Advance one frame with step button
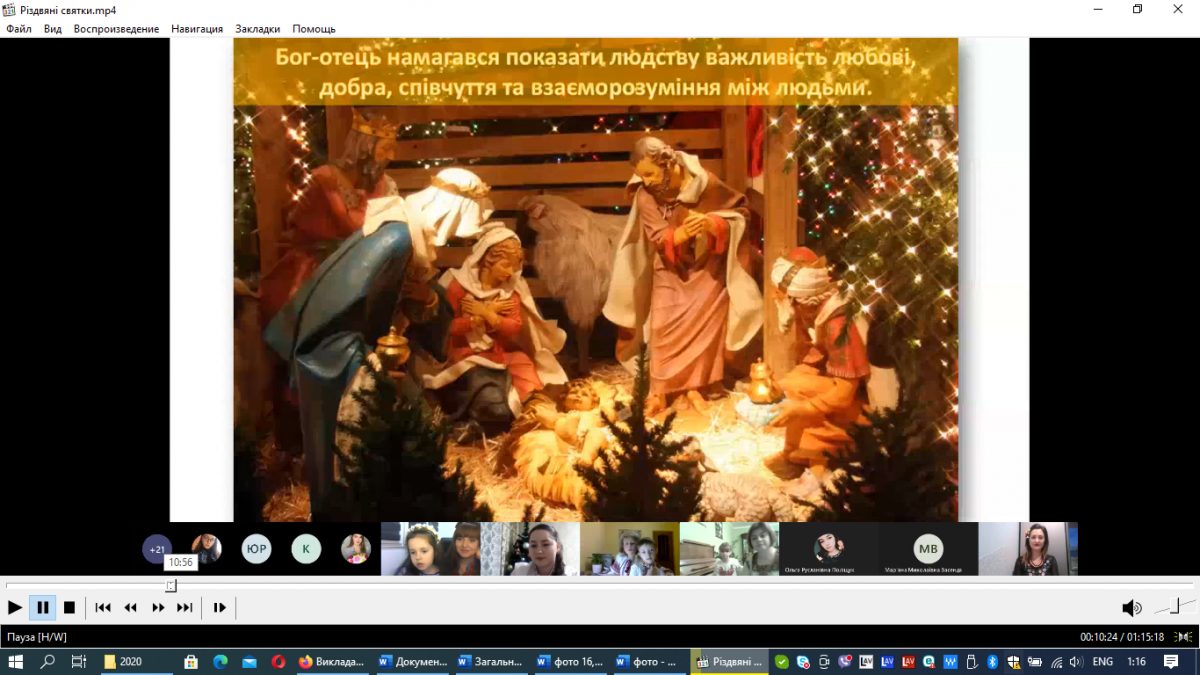The height and width of the screenshot is (675, 1200). (220, 607)
